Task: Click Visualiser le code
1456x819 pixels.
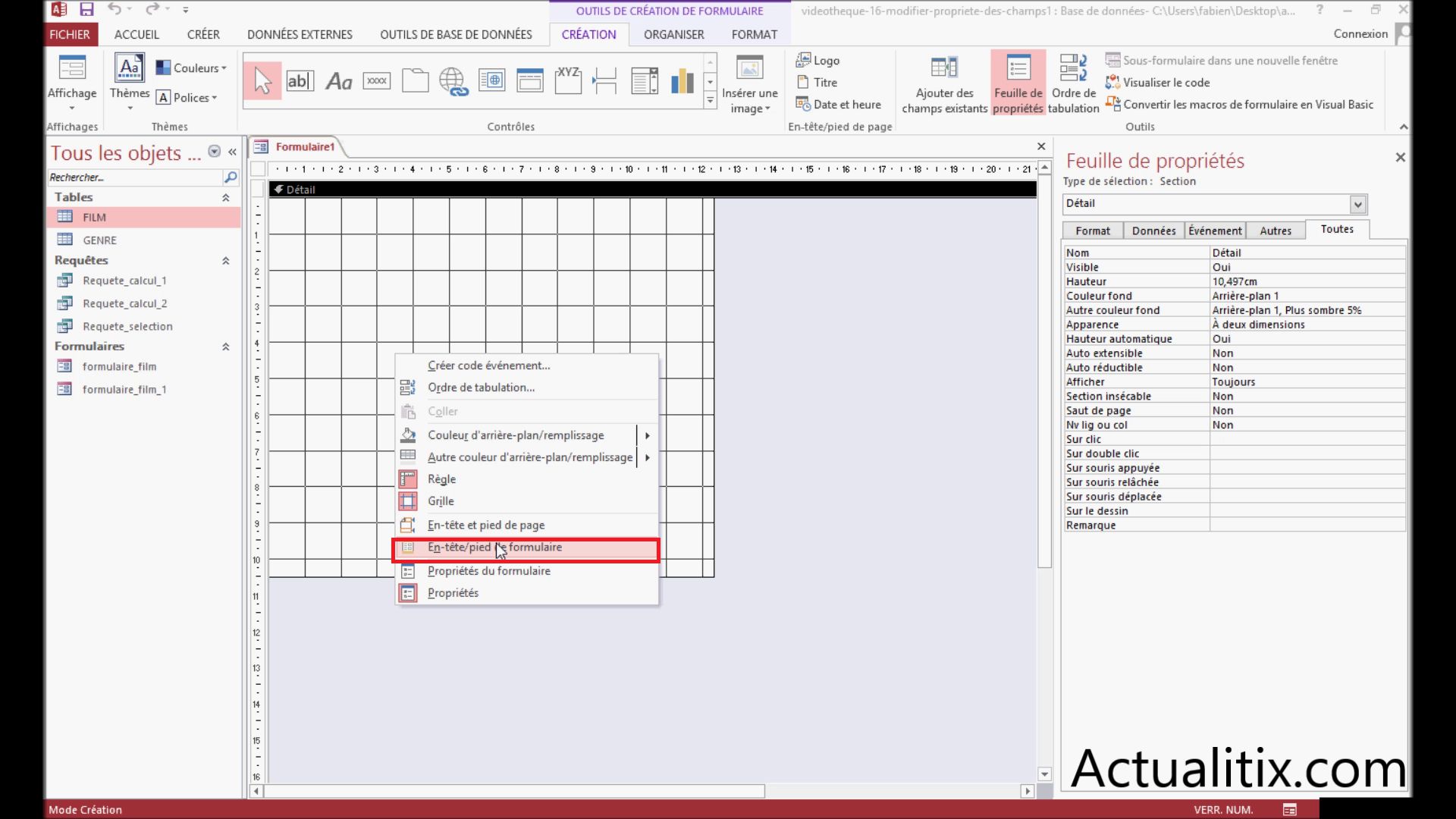Action: click(x=1158, y=83)
